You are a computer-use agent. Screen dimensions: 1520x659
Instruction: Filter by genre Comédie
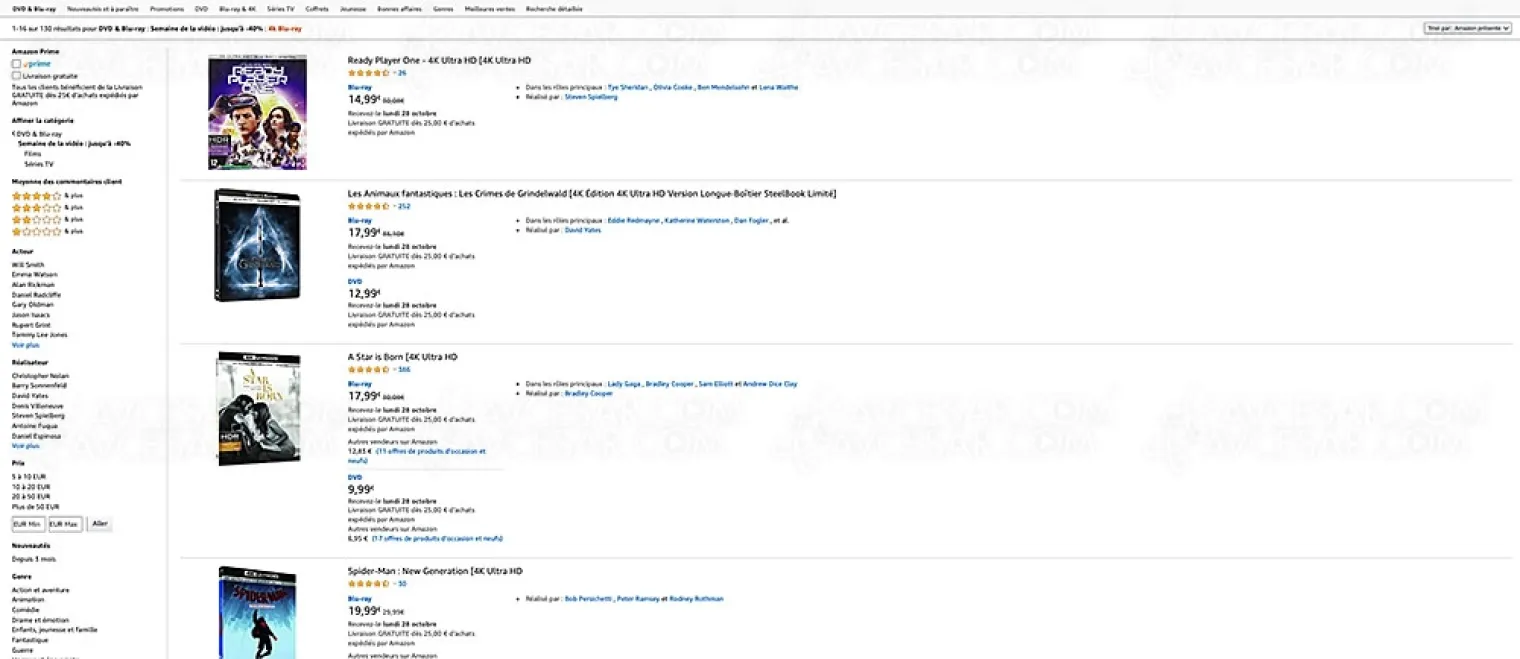pyautogui.click(x=26, y=610)
